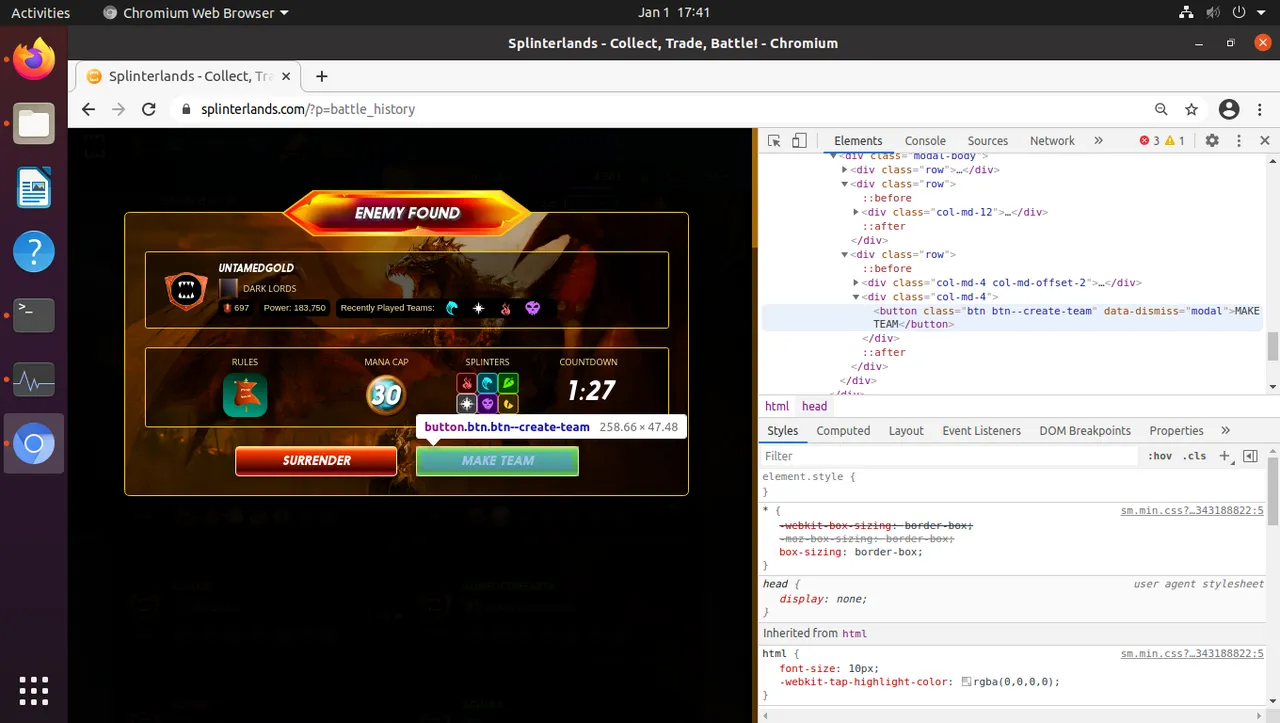This screenshot has height=723, width=1280.
Task: Show more DevTools tabs chevron
Action: click(1098, 141)
